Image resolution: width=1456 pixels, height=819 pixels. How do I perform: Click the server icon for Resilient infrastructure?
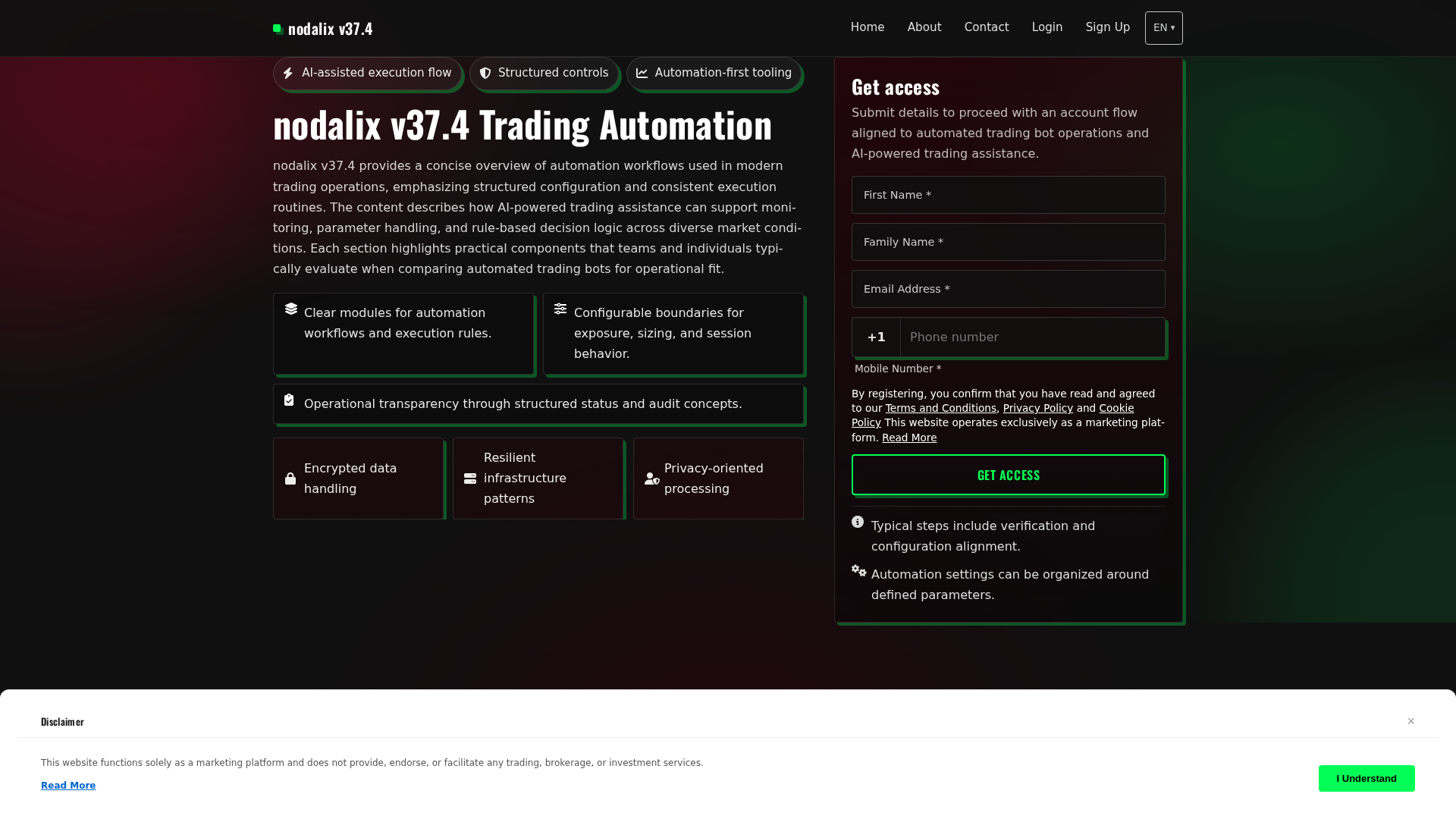coord(470,479)
